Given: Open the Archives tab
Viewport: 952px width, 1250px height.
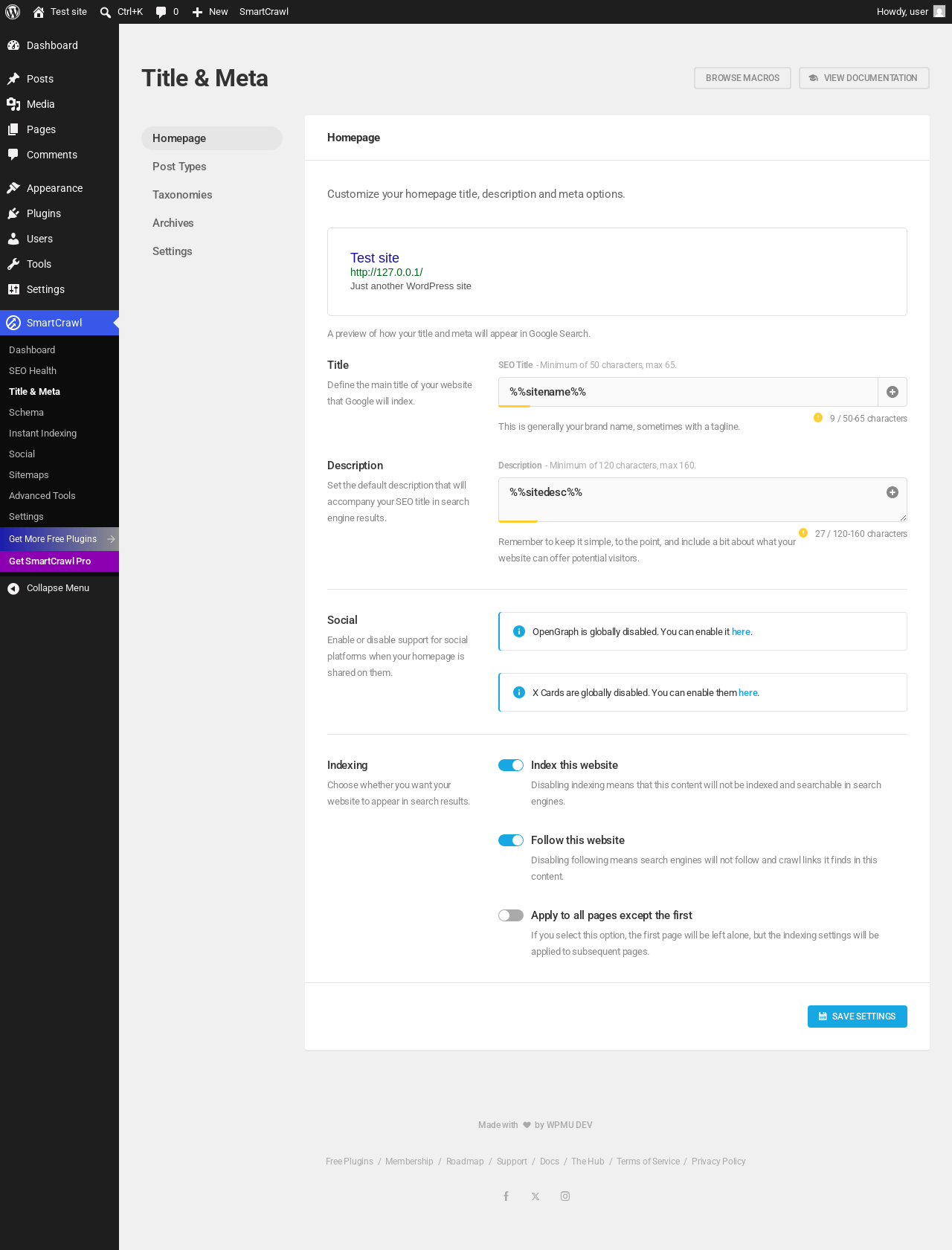Looking at the screenshot, I should click(212, 223).
